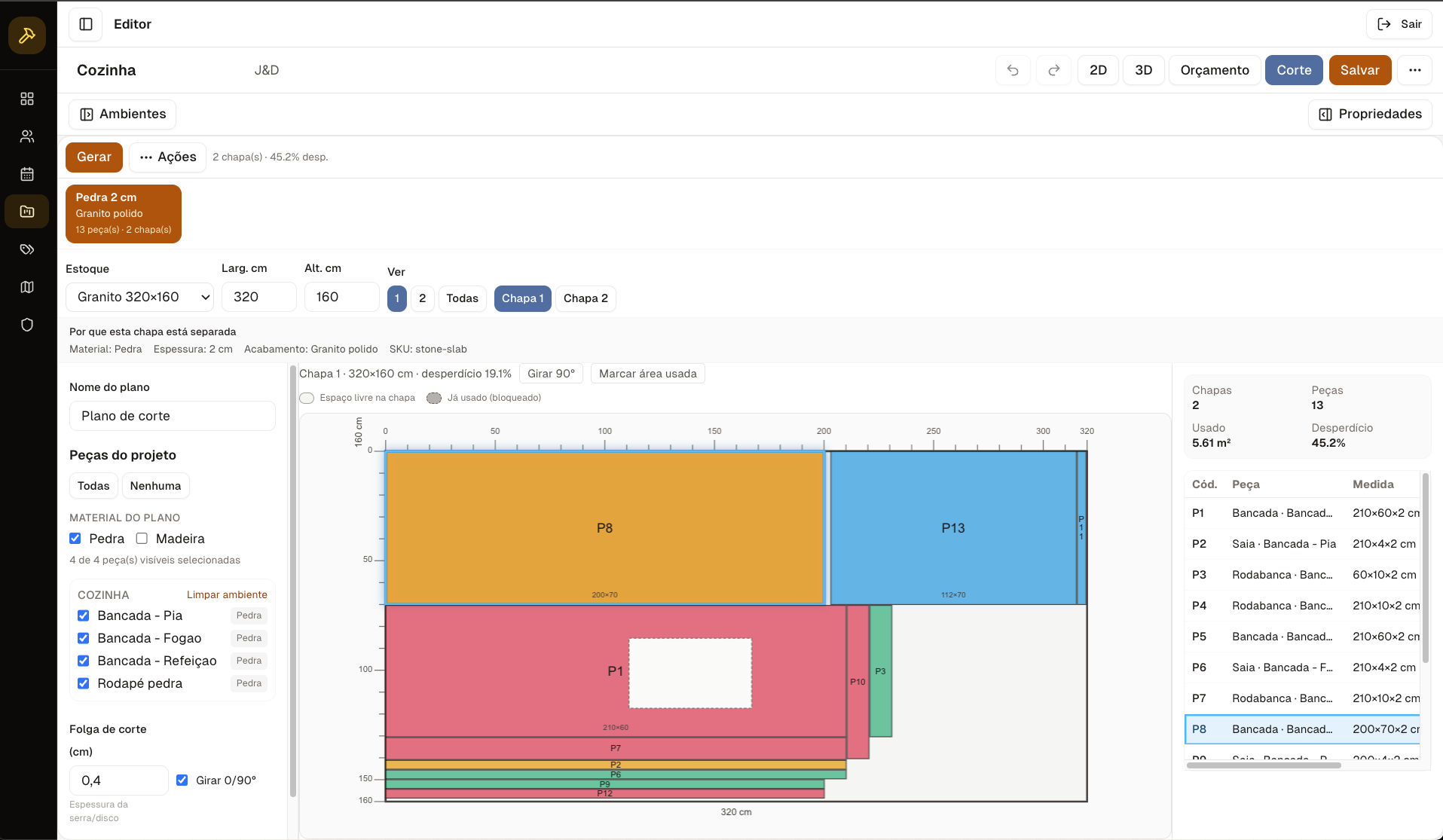
Task: Switch to the Chapa 2 tab
Action: 585,298
